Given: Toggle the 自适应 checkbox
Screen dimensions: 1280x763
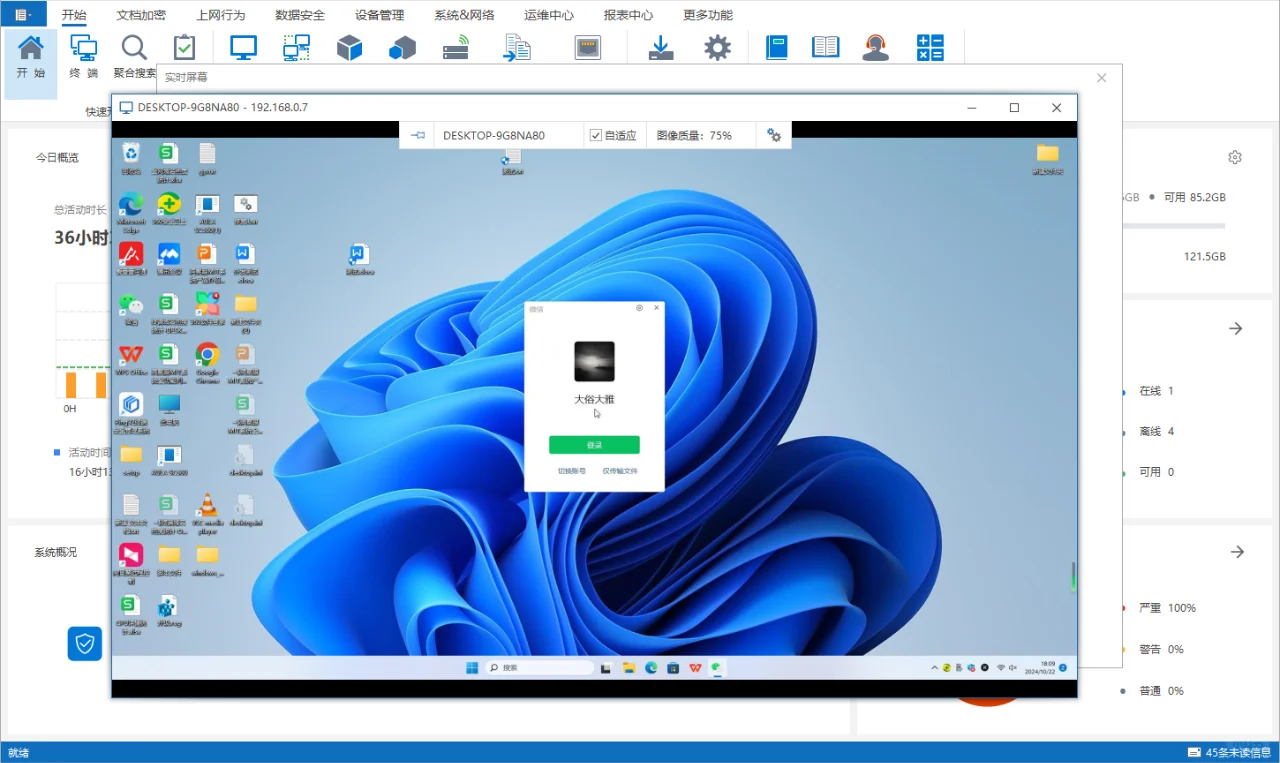Looking at the screenshot, I should tap(596, 135).
